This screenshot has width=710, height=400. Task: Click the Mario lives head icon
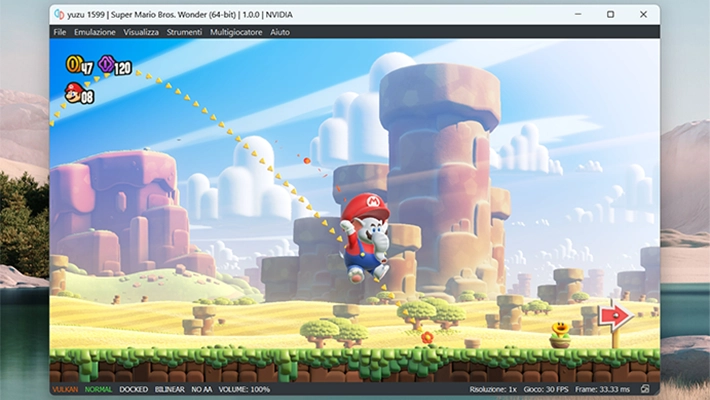click(x=73, y=92)
